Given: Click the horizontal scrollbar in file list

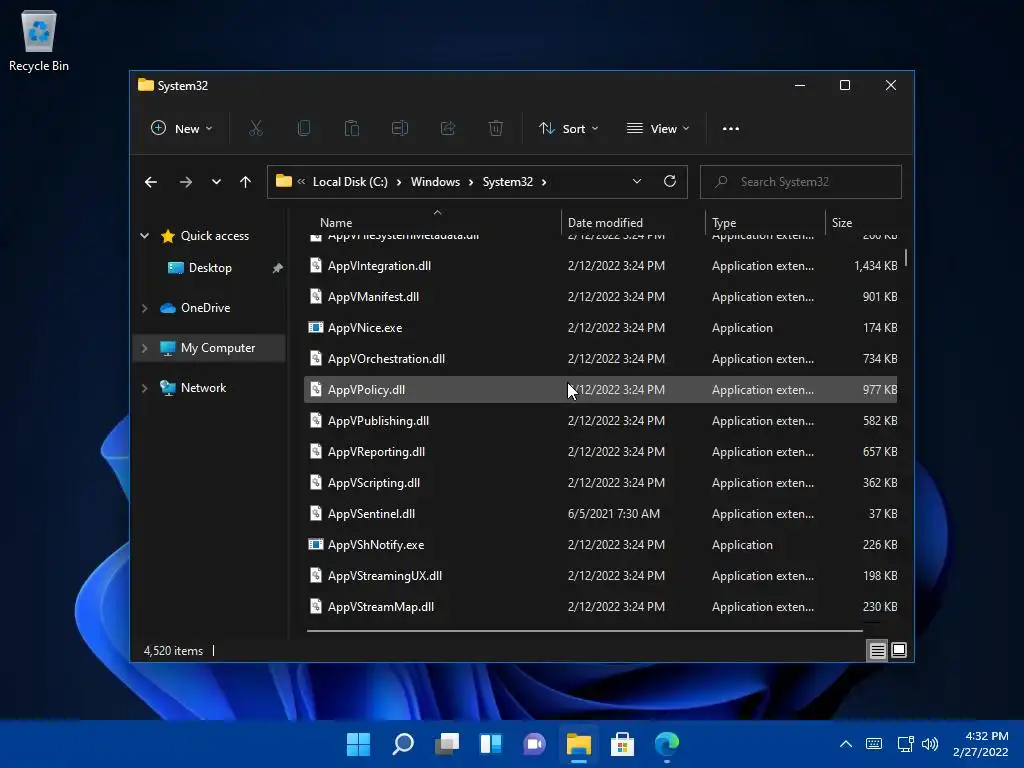Looking at the screenshot, I should [x=584, y=631].
